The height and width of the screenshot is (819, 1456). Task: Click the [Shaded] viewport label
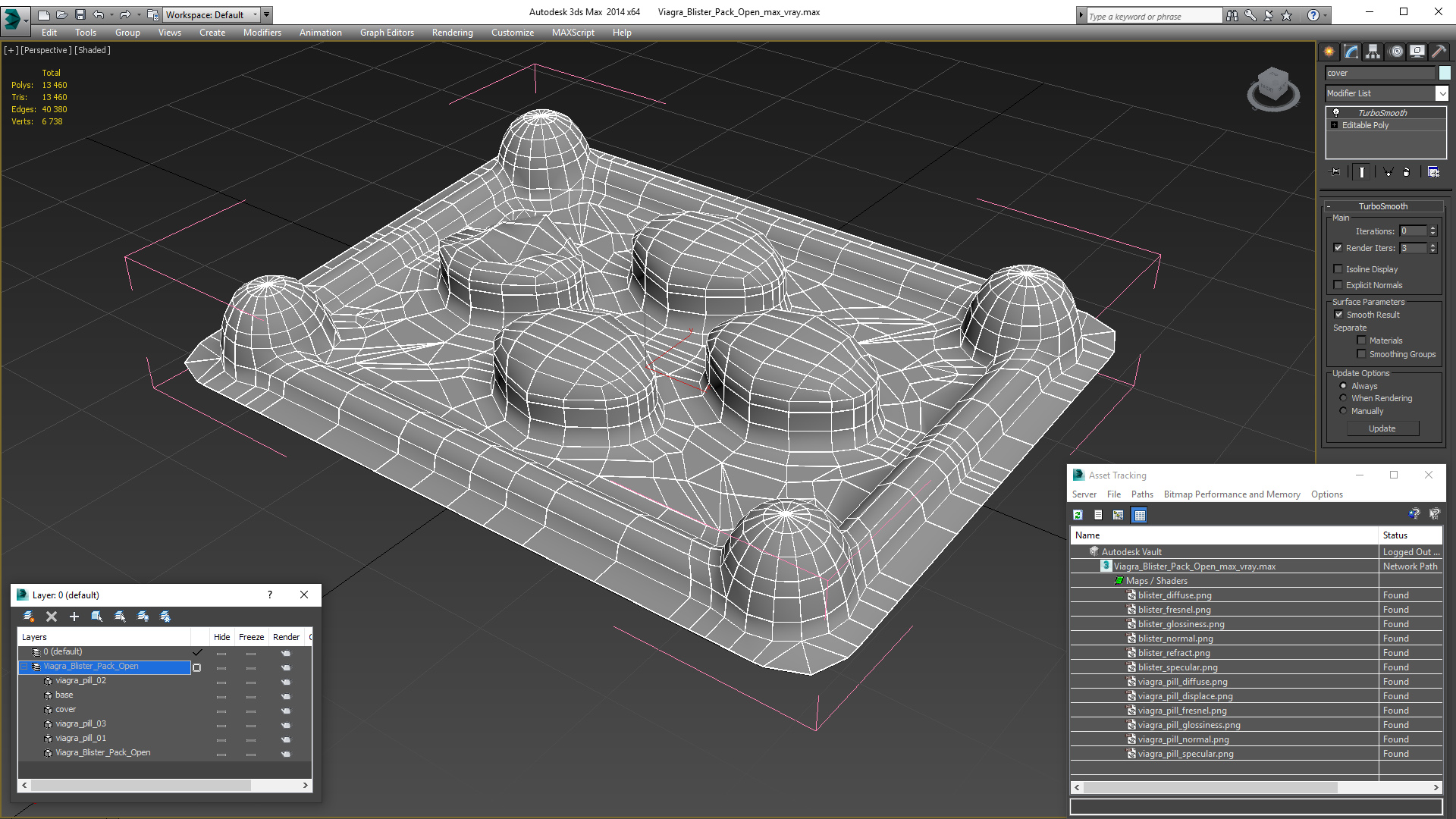coord(93,50)
